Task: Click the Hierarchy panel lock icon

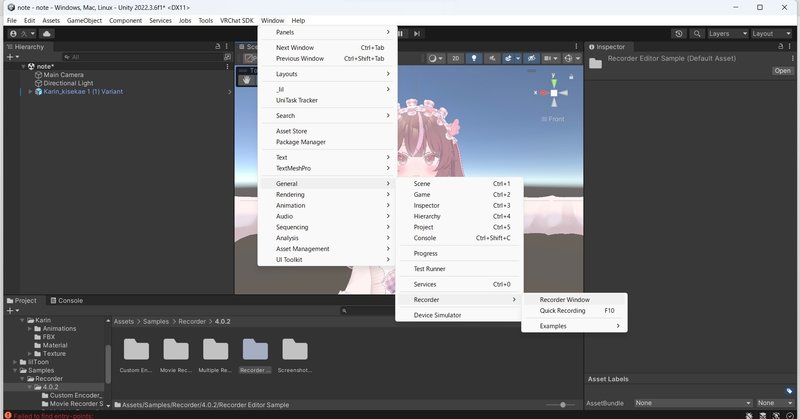Action: (218, 46)
